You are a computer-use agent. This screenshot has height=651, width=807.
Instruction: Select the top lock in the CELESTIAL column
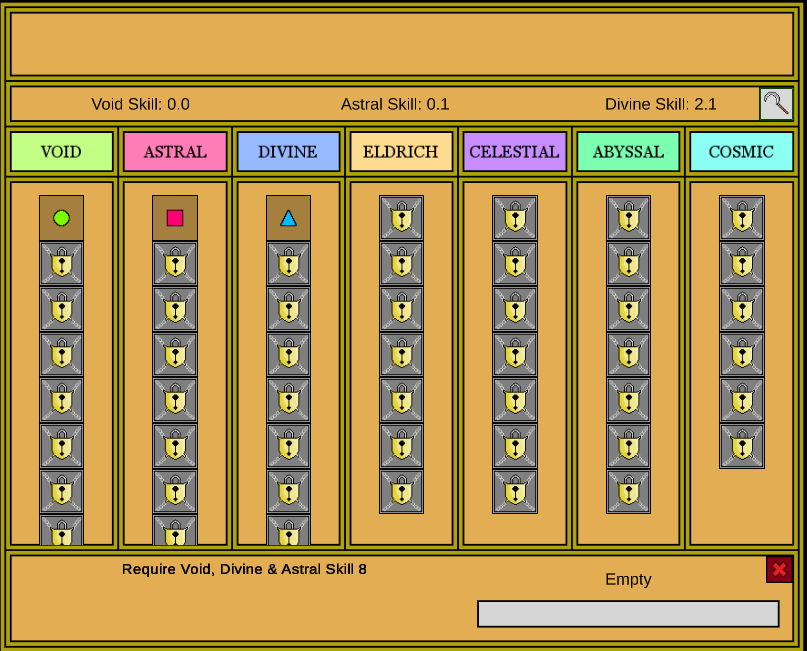coord(514,216)
